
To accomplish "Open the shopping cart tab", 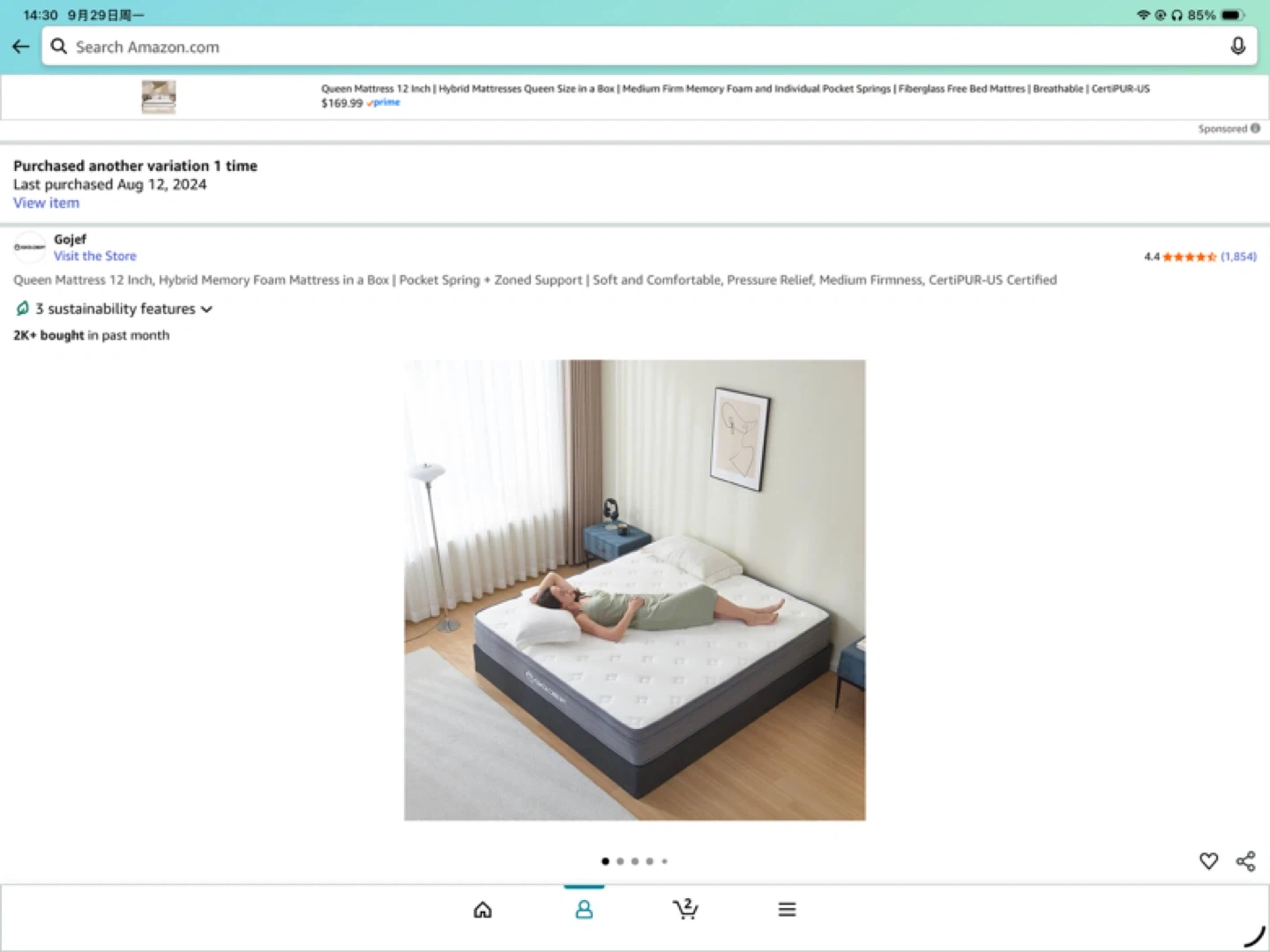I will coord(685,909).
